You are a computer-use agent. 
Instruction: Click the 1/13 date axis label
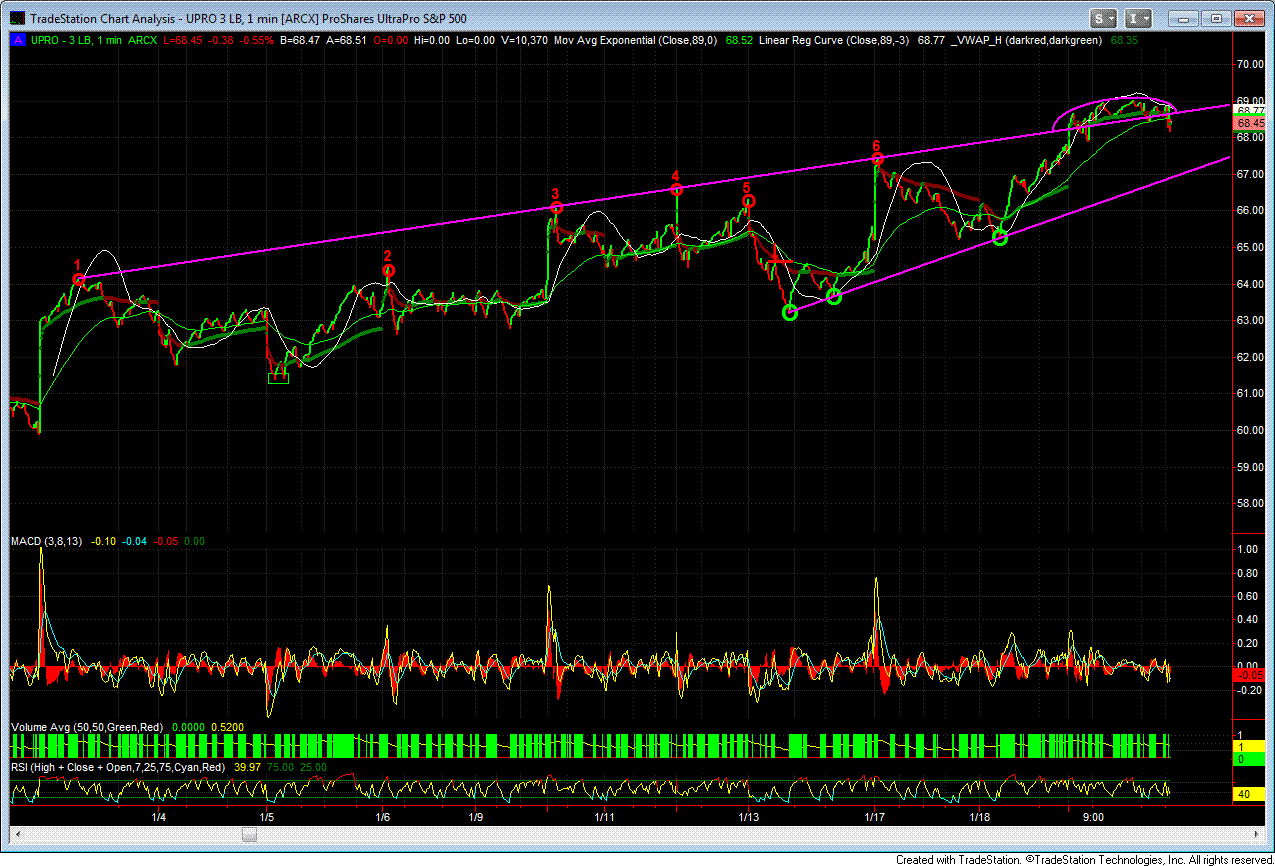(749, 817)
